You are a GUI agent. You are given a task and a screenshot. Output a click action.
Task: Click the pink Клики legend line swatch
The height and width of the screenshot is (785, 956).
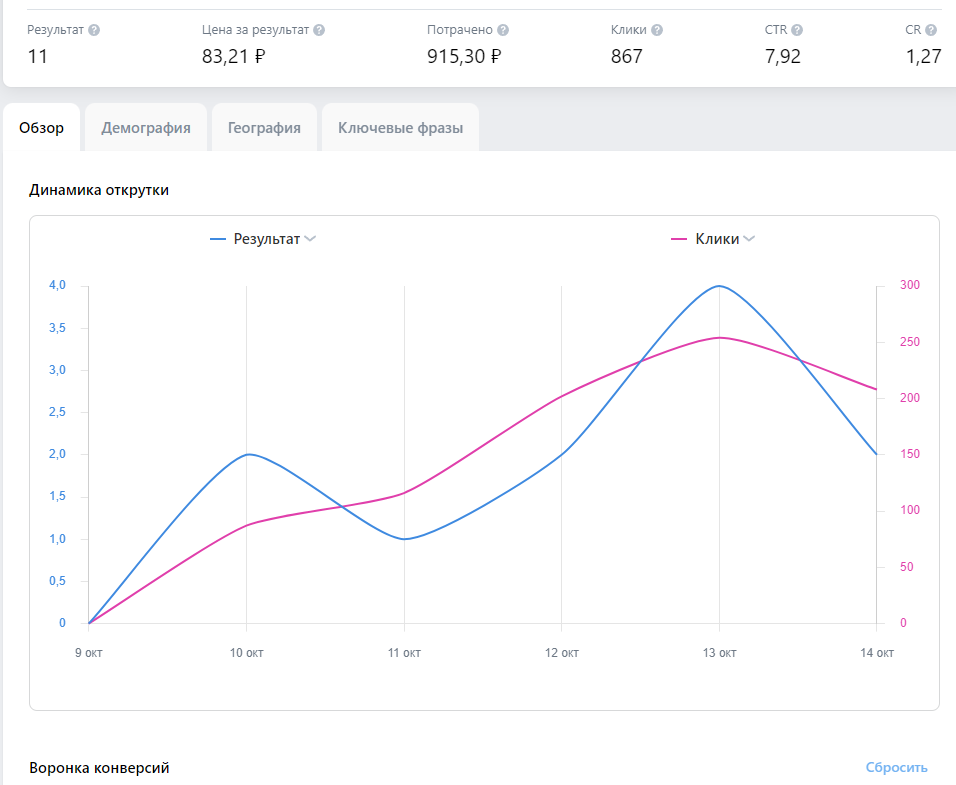click(679, 239)
